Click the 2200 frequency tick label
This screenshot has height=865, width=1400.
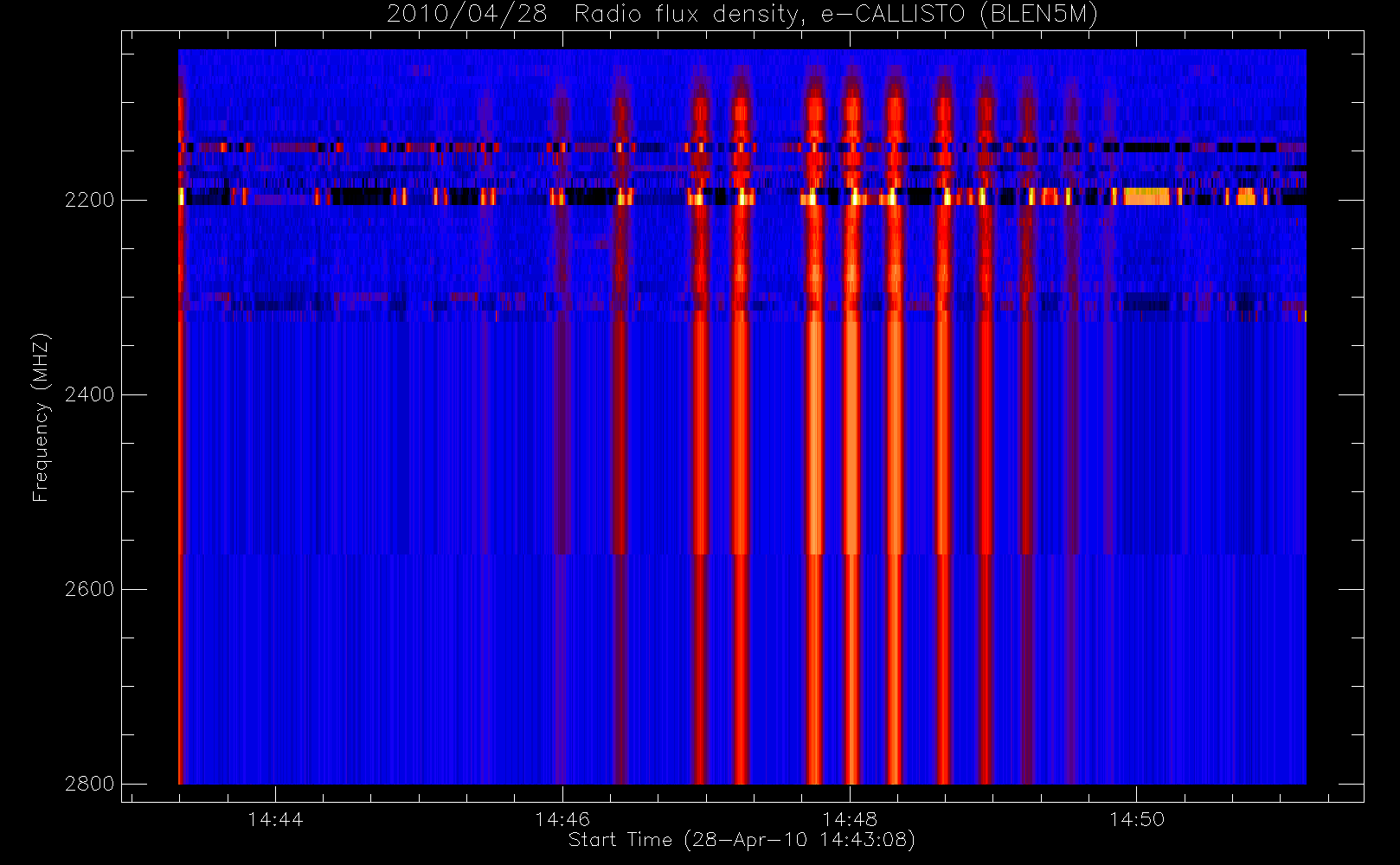(89, 200)
